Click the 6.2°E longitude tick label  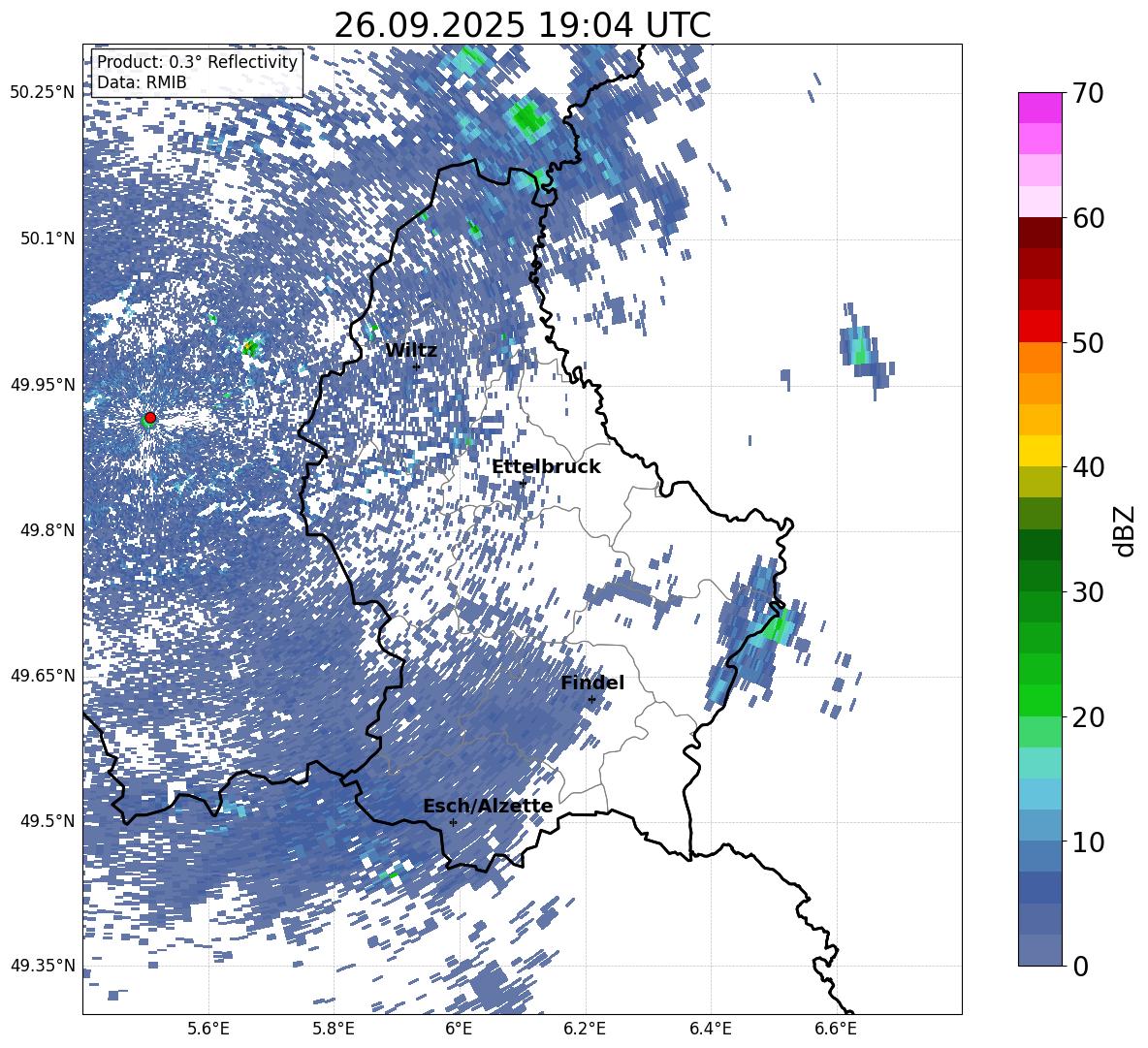[x=585, y=1029]
